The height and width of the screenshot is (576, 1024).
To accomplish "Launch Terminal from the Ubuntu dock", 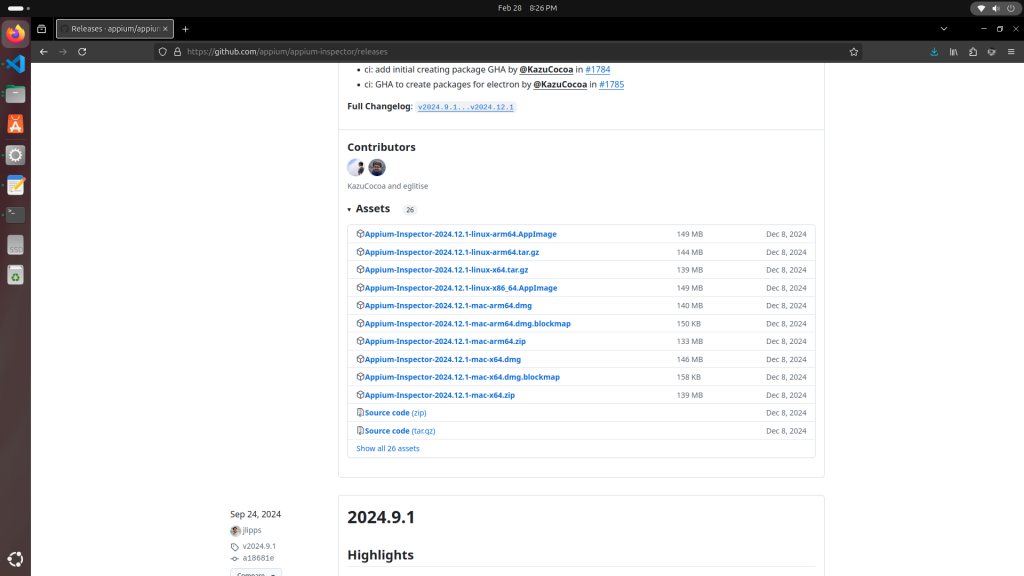I will pos(15,214).
